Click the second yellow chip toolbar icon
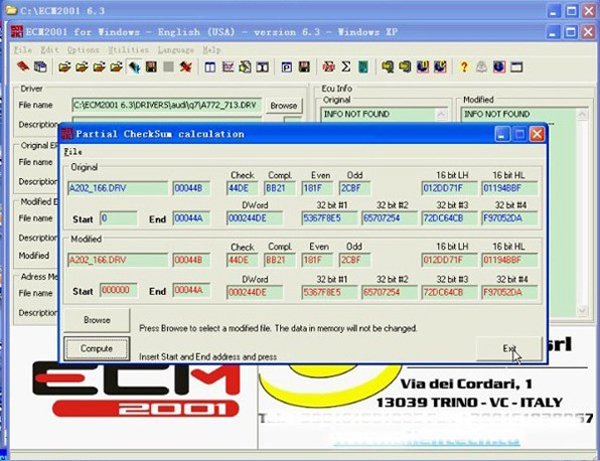 (405, 67)
